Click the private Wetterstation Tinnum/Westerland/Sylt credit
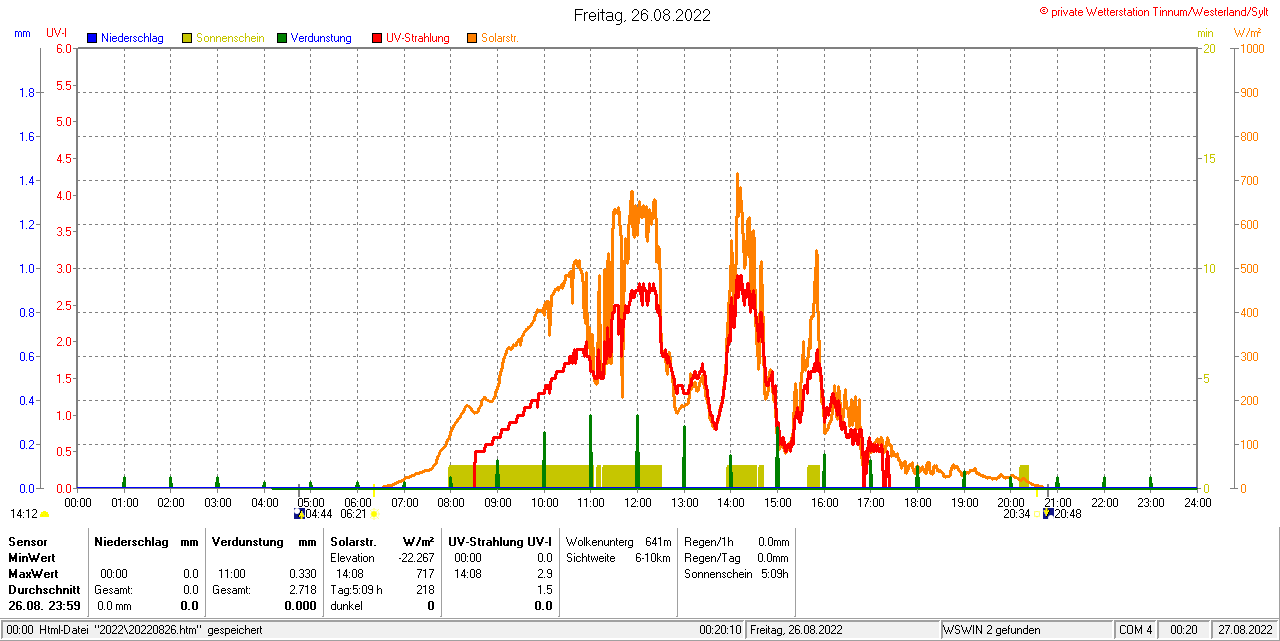The height and width of the screenshot is (641, 1280). click(x=1153, y=11)
